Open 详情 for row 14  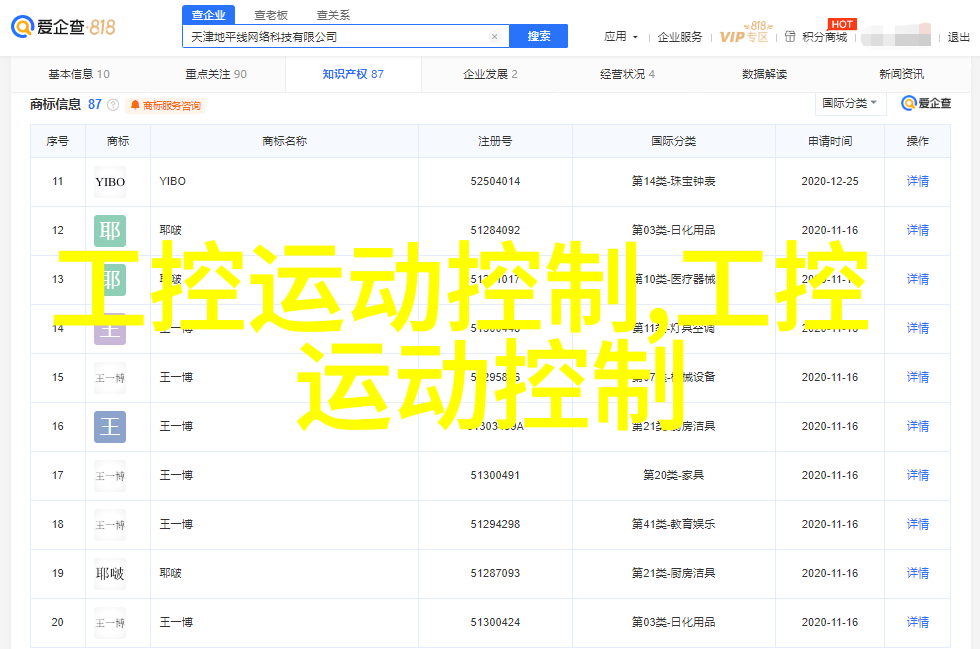[918, 328]
